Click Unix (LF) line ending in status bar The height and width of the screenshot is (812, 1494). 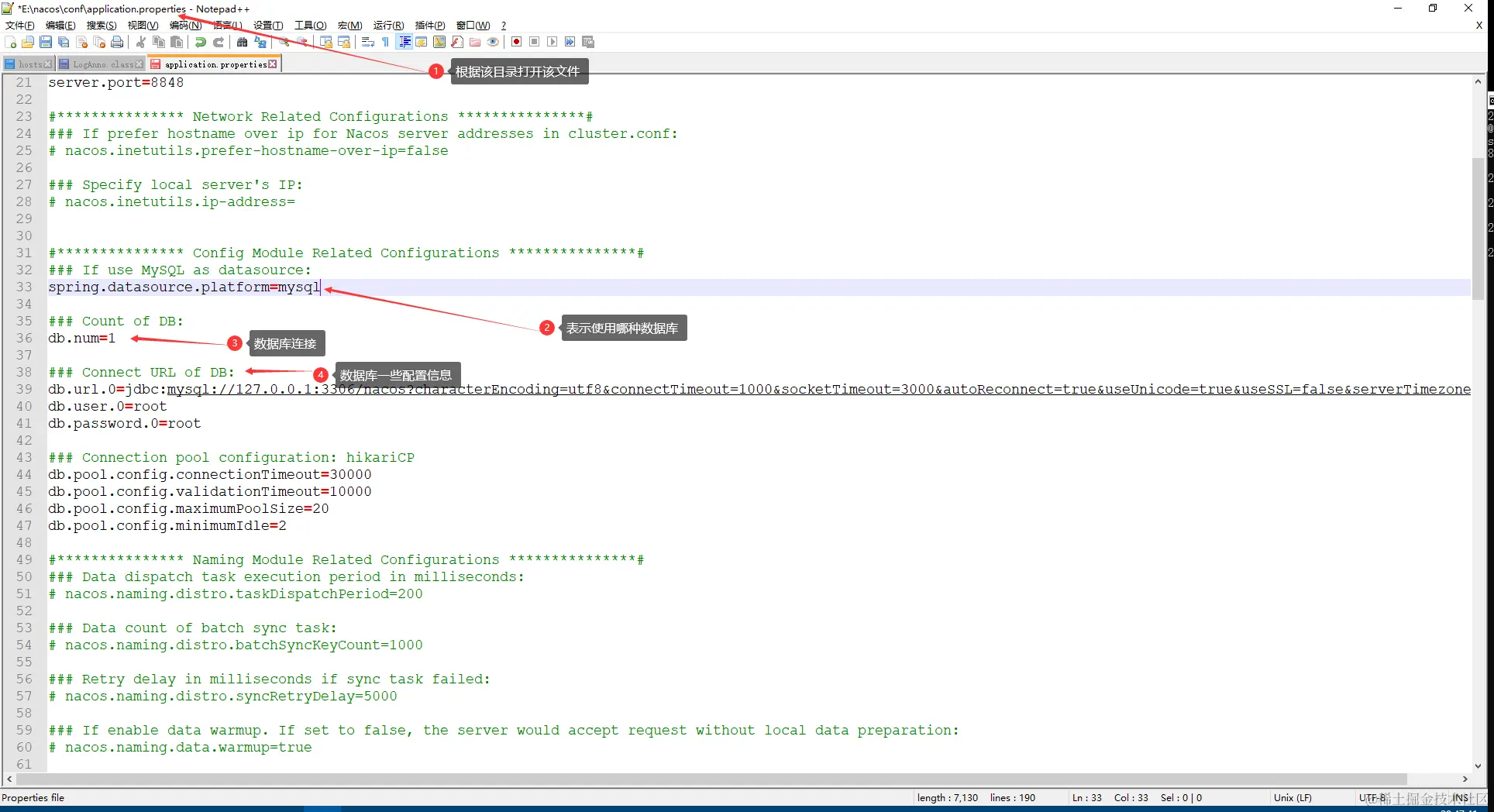click(x=1293, y=798)
